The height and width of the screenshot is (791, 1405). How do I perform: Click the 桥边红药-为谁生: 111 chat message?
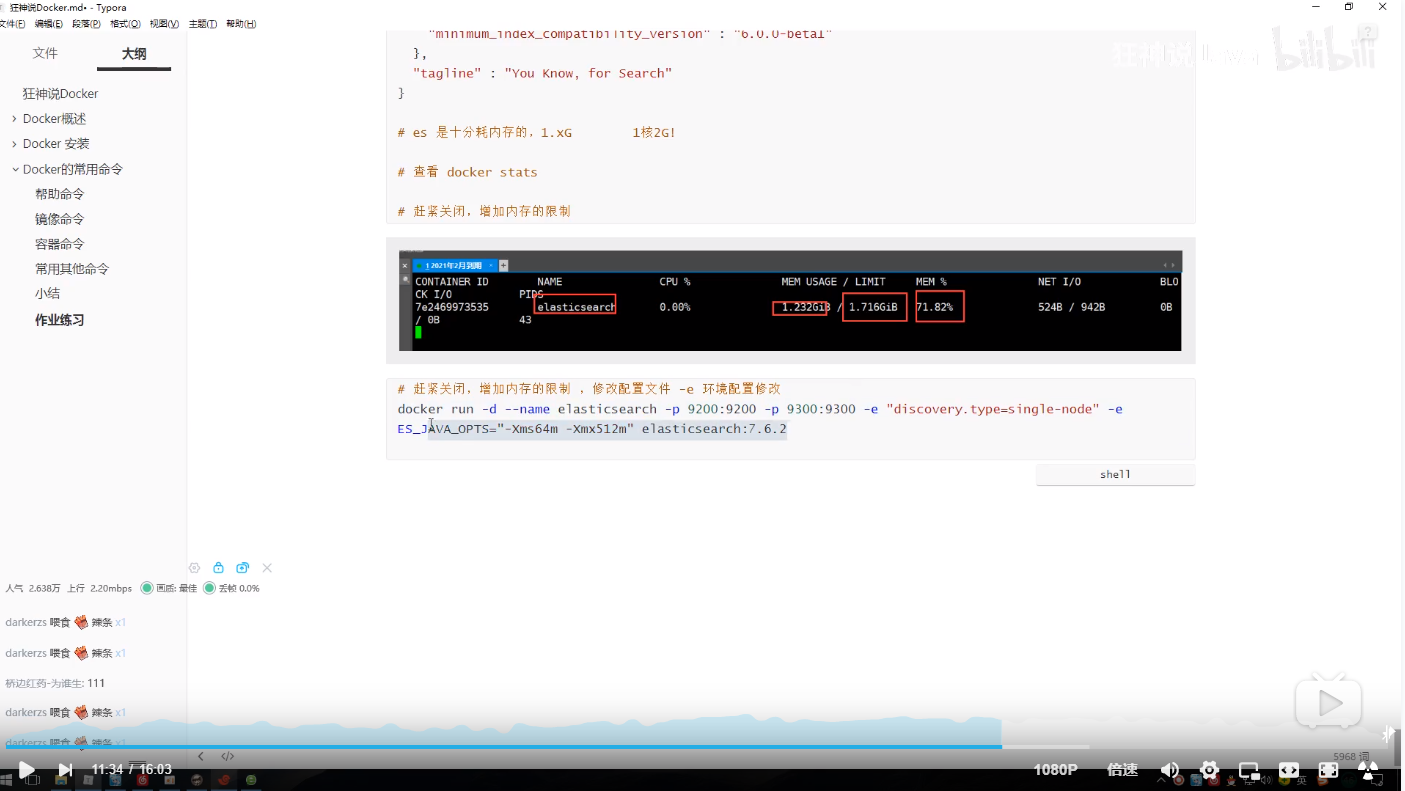pos(55,683)
